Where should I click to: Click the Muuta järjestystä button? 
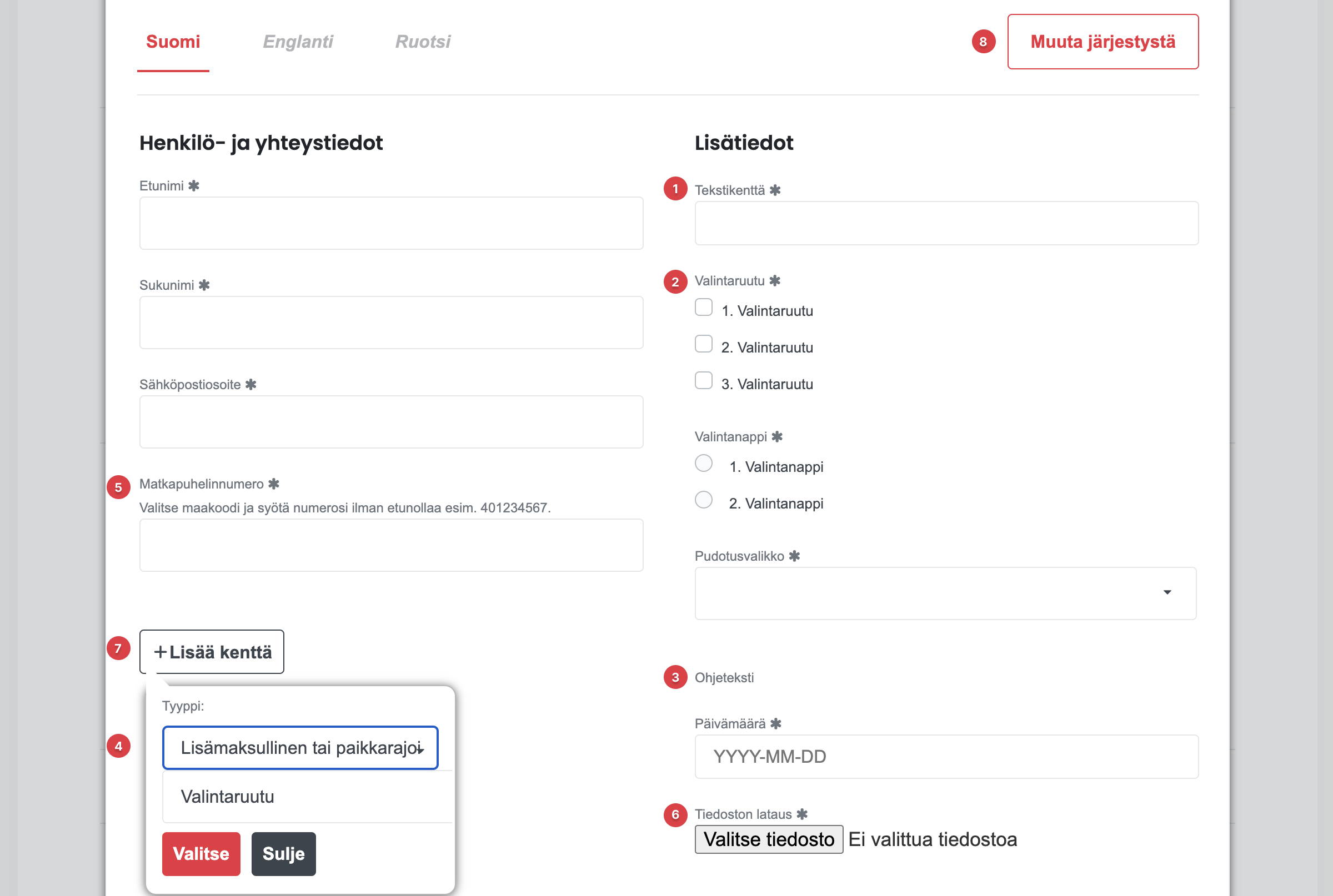click(1103, 42)
